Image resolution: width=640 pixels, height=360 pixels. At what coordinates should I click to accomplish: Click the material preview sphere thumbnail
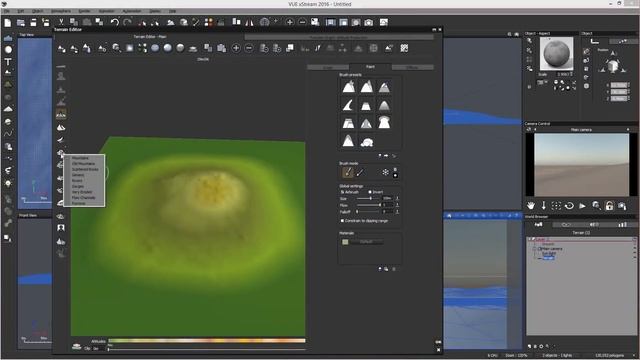tap(556, 54)
